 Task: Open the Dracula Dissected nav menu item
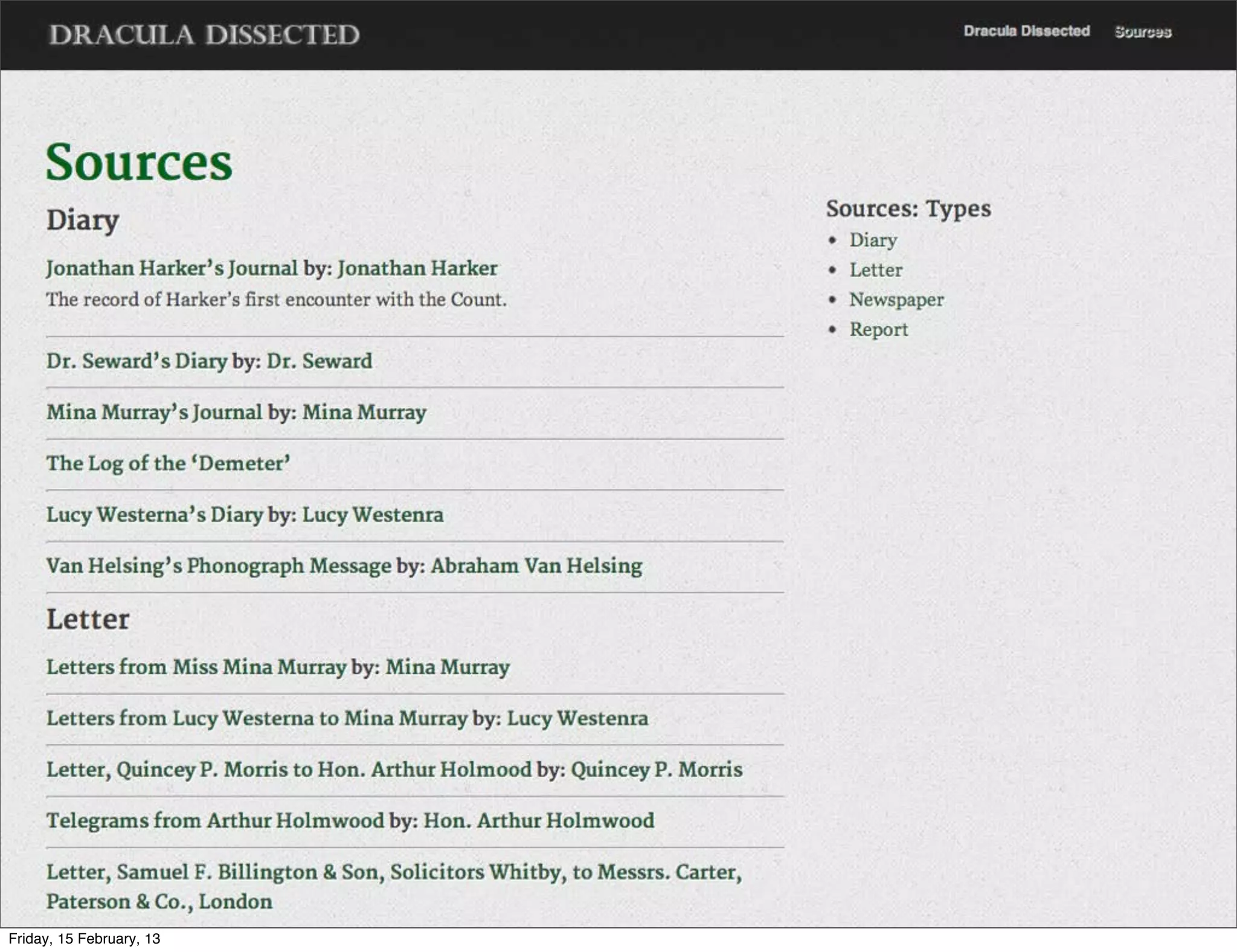[1026, 31]
